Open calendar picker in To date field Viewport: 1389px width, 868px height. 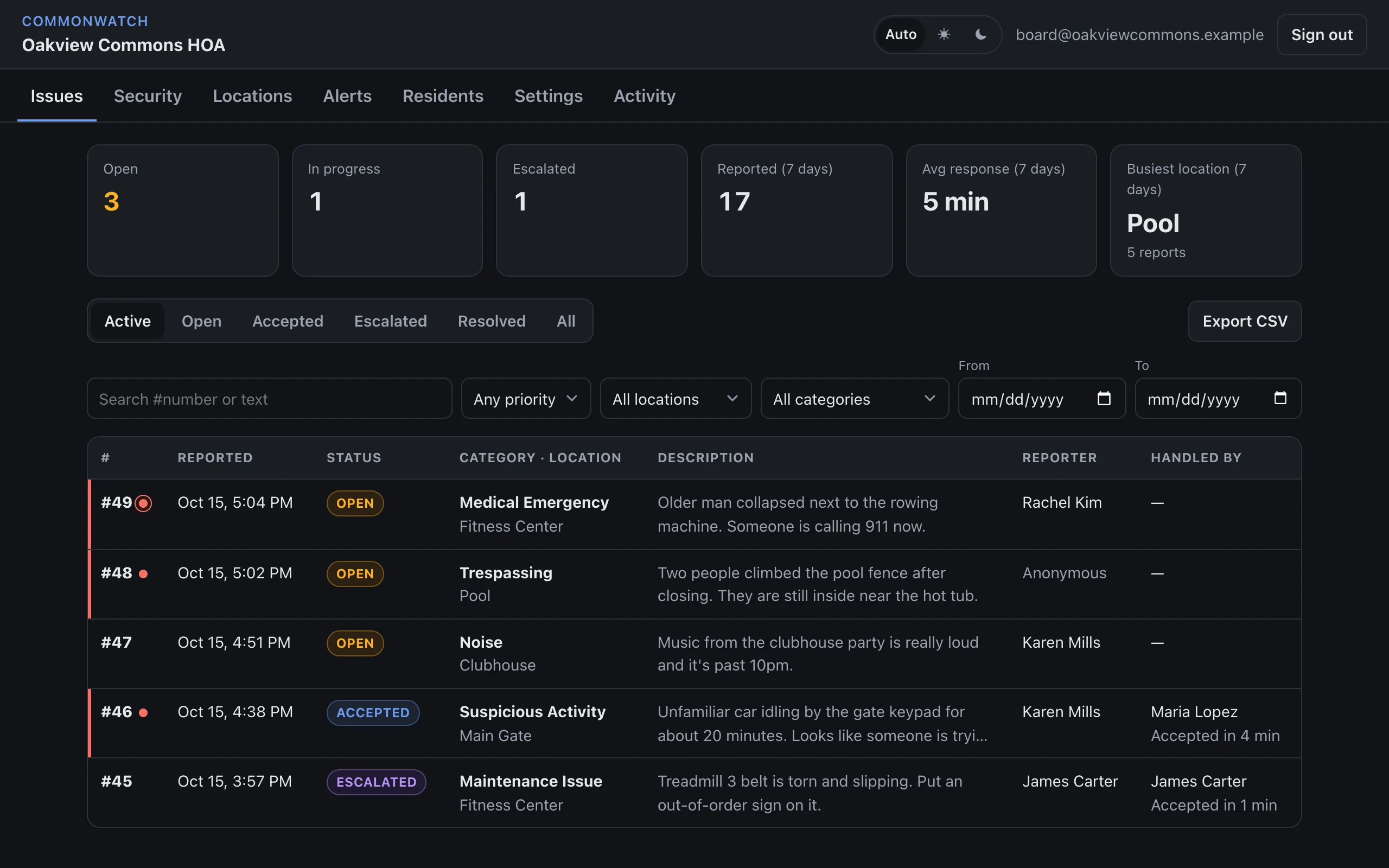pyautogui.click(x=1280, y=398)
